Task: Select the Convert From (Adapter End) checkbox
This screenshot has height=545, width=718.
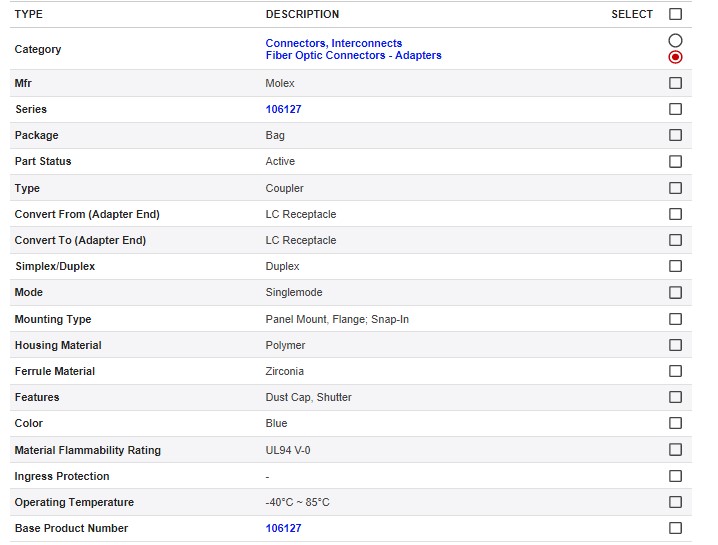Action: tap(675, 214)
